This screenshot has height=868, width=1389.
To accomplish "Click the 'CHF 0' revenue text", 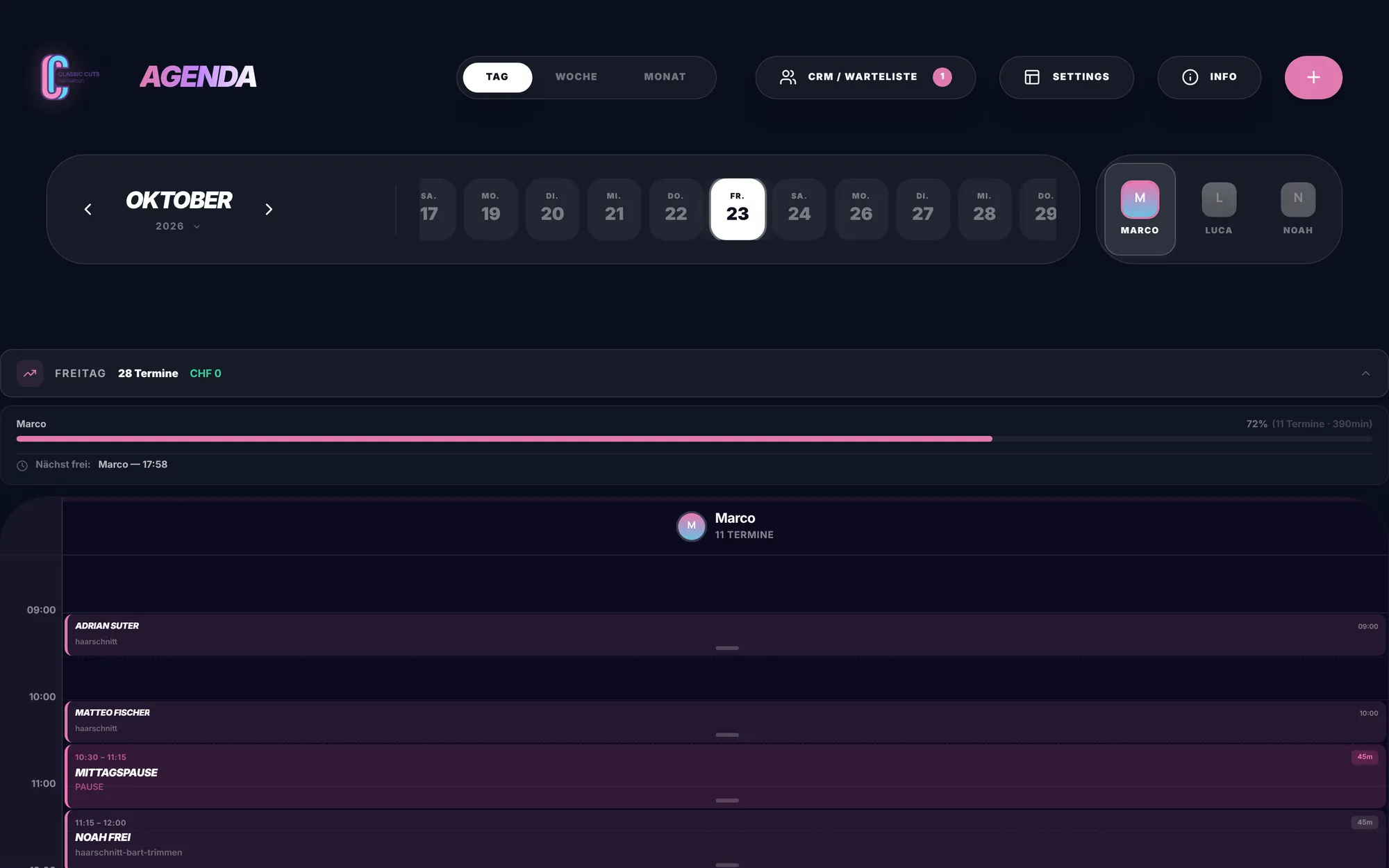I will coord(206,374).
